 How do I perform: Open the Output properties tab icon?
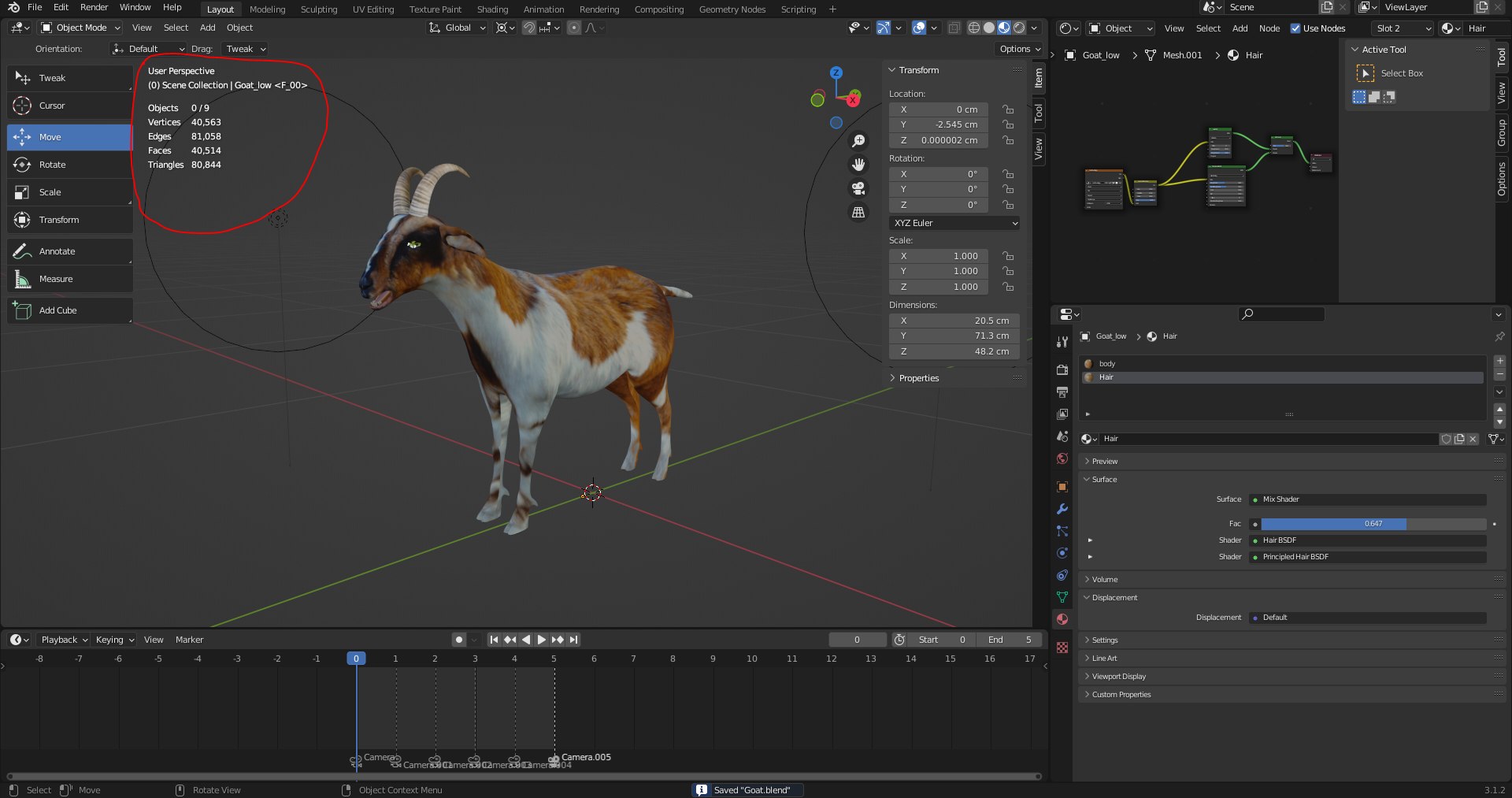(x=1062, y=392)
